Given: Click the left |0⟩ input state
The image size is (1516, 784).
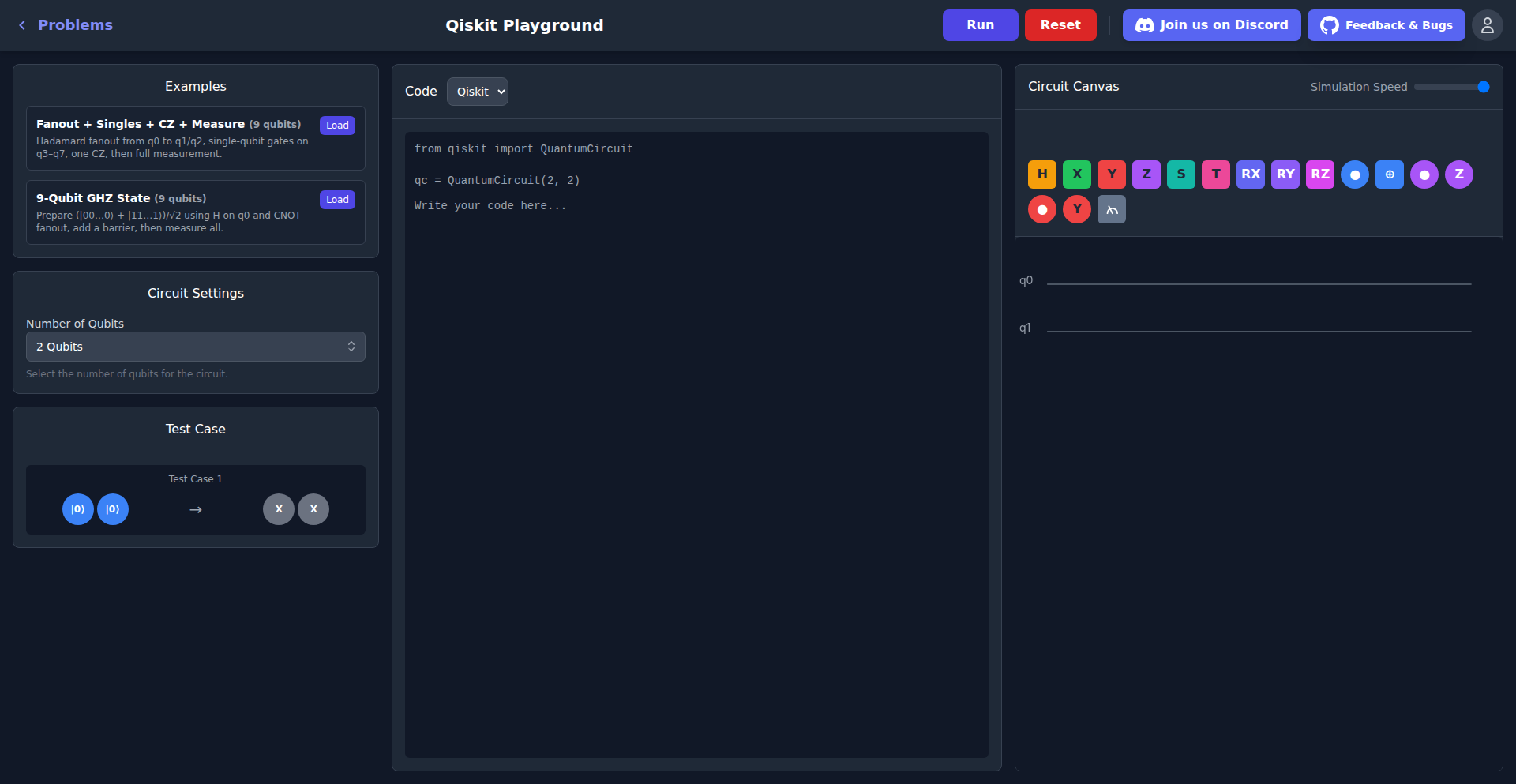Looking at the screenshot, I should tap(78, 509).
